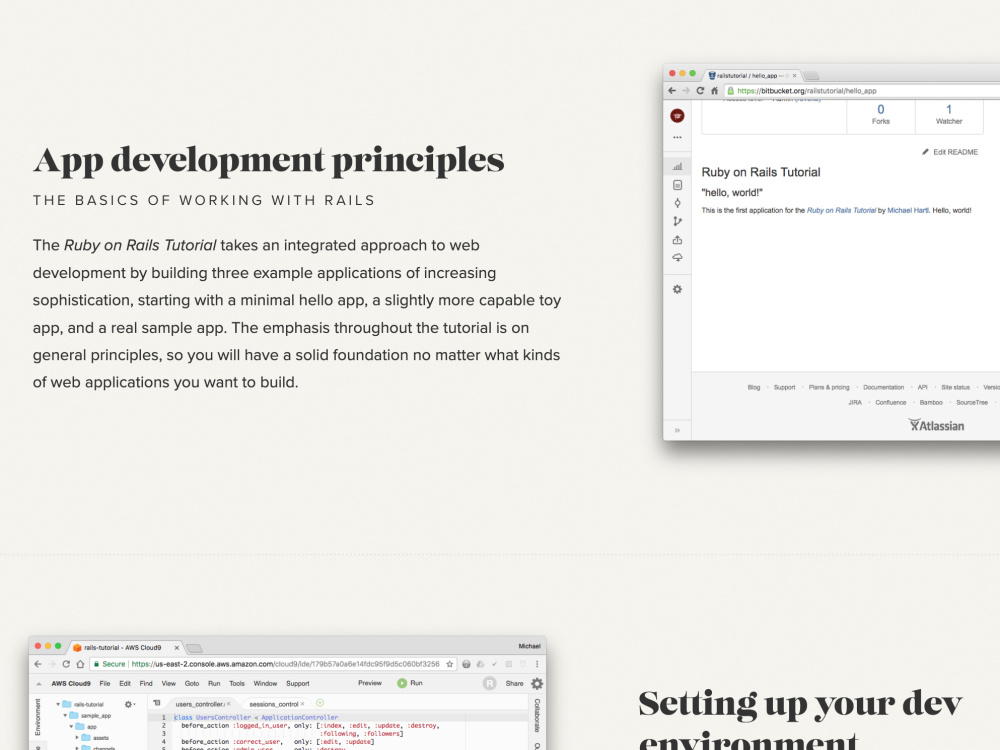Open the JIRA footer link

pos(855,402)
